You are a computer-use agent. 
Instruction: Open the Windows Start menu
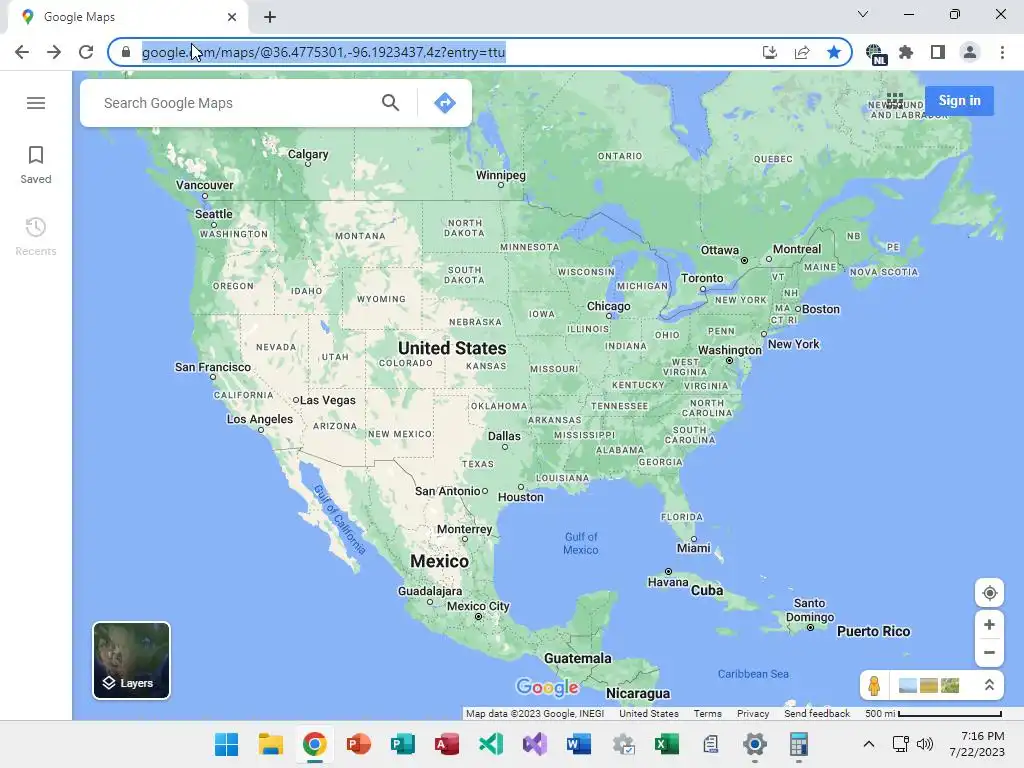tap(227, 744)
